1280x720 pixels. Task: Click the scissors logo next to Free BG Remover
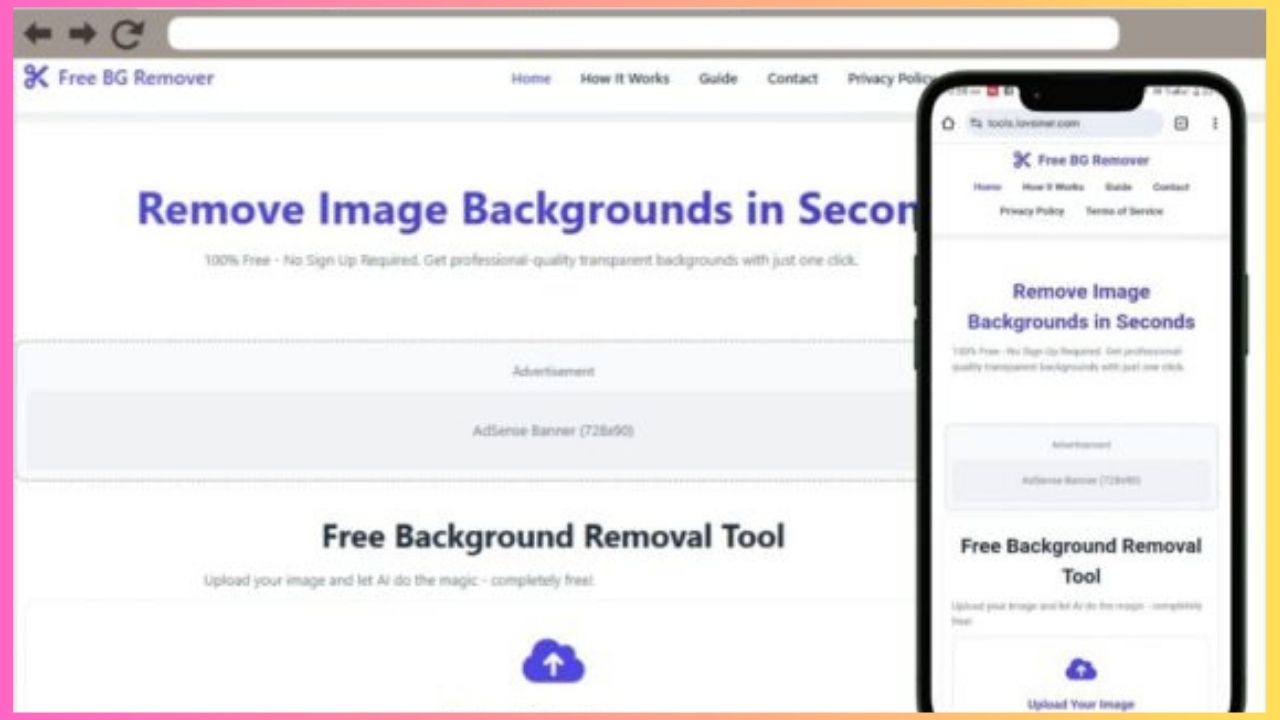click(x=35, y=77)
